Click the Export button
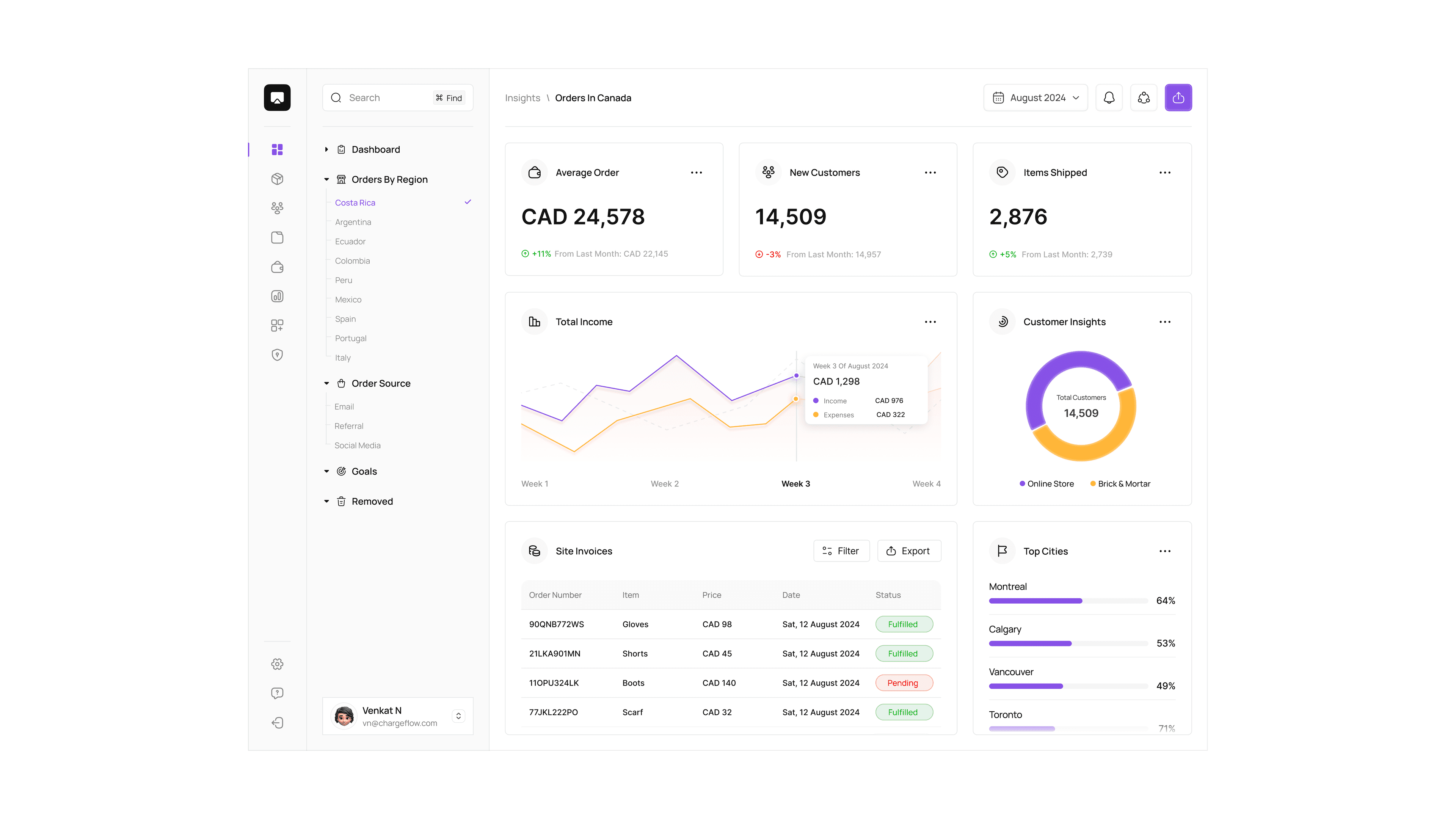This screenshot has width=1456, height=819. [x=908, y=551]
